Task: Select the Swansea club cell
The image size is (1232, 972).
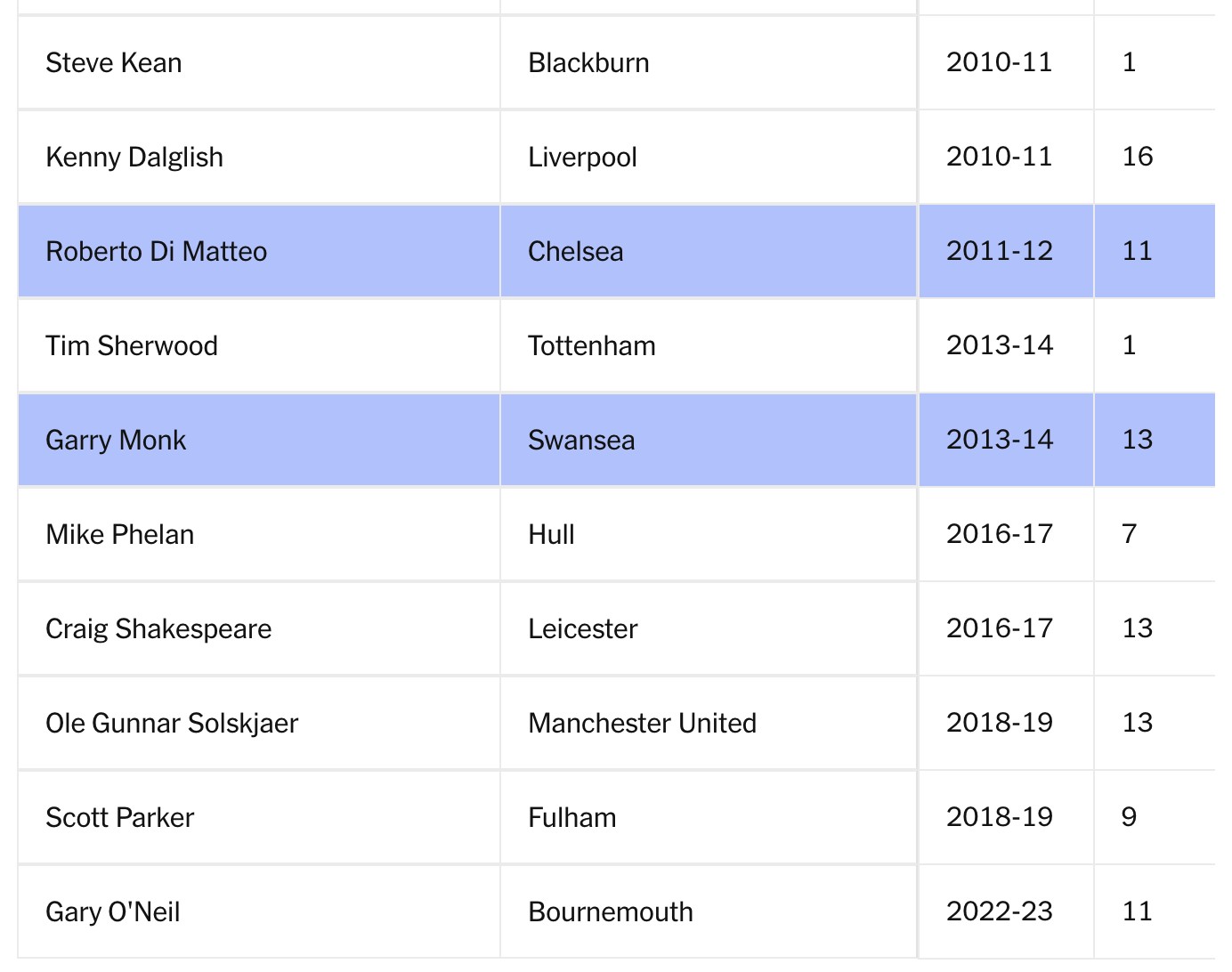Action: point(581,441)
